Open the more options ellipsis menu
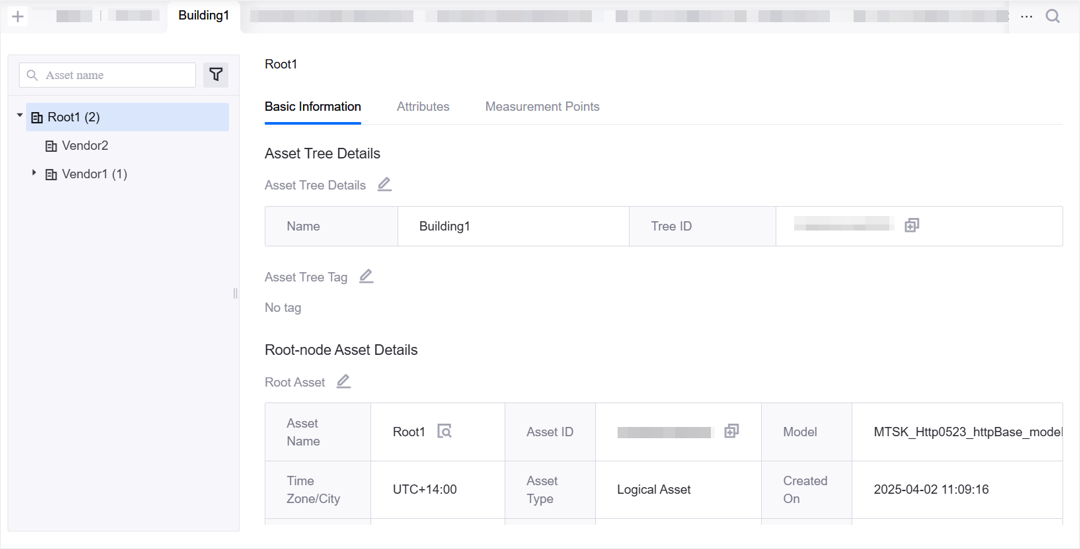This screenshot has height=549, width=1080. [1027, 16]
